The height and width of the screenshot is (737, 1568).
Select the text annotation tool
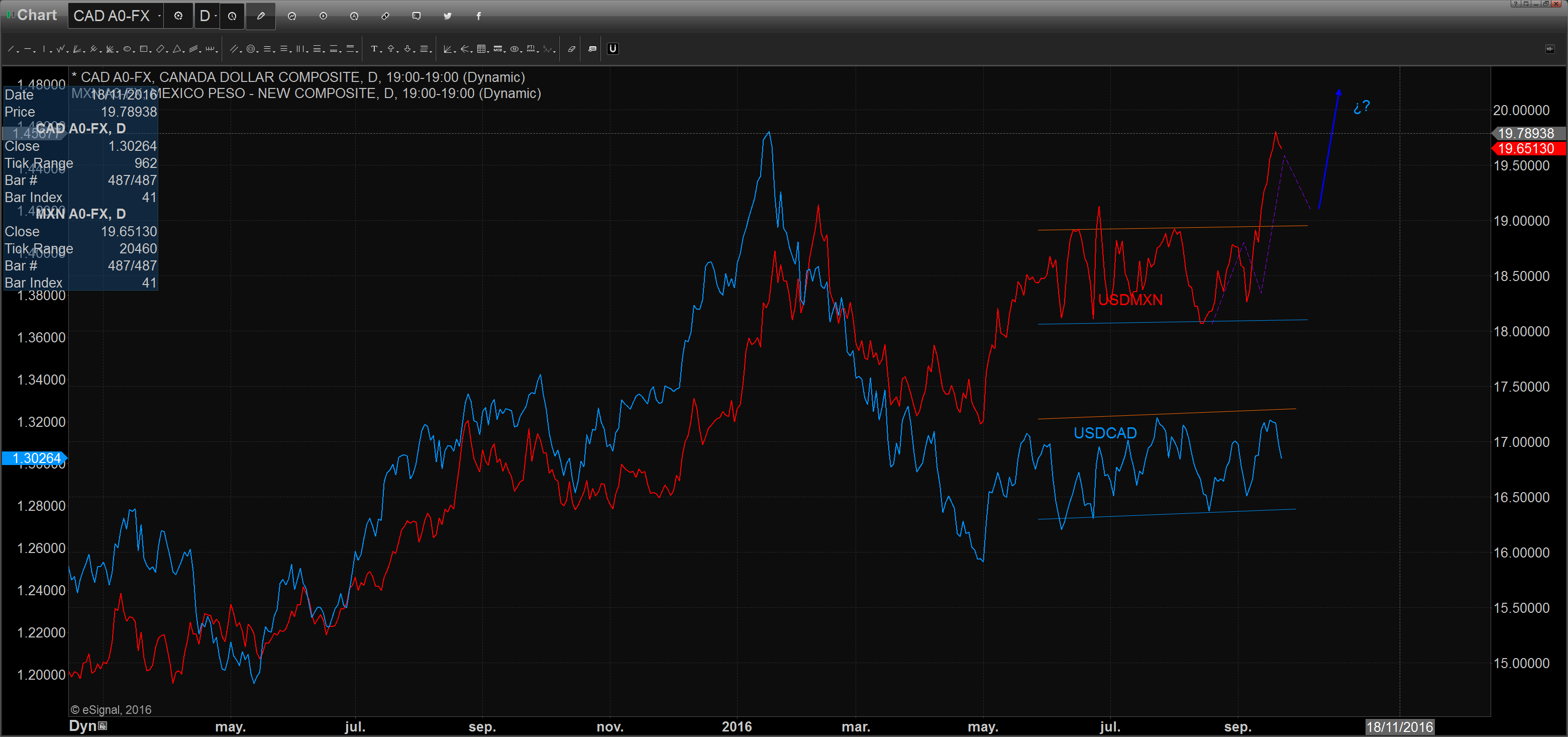click(374, 49)
